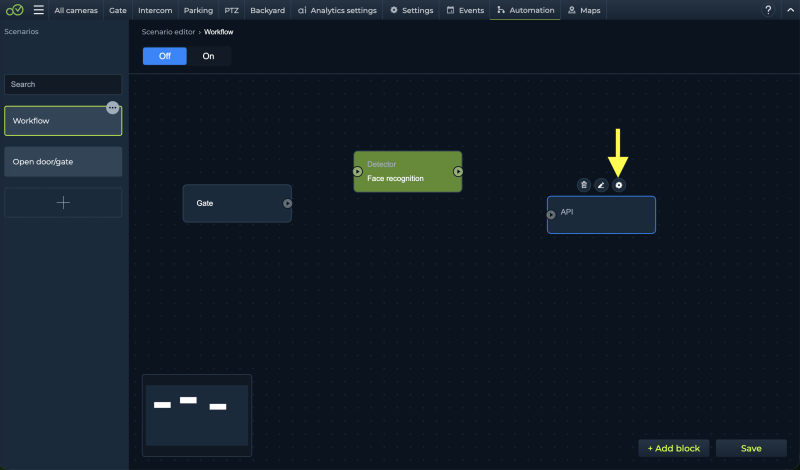This screenshot has width=800, height=470.
Task: Collapse the top bar with chevron
Action: [x=790, y=10]
